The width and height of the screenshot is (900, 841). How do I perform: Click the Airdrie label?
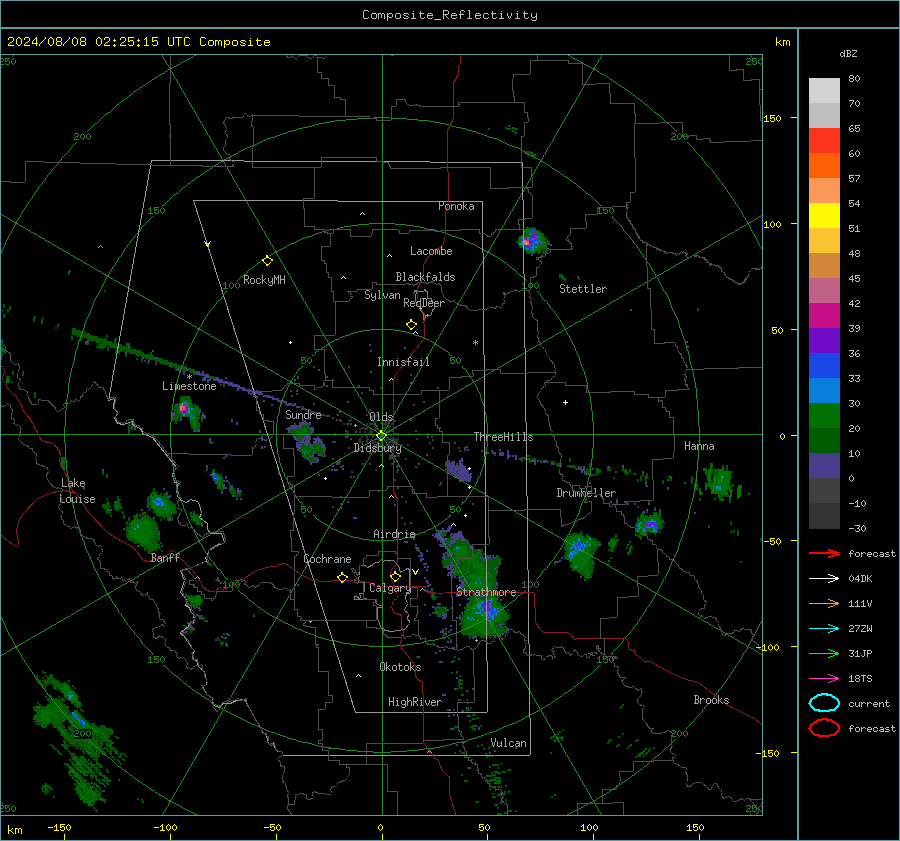394,534
